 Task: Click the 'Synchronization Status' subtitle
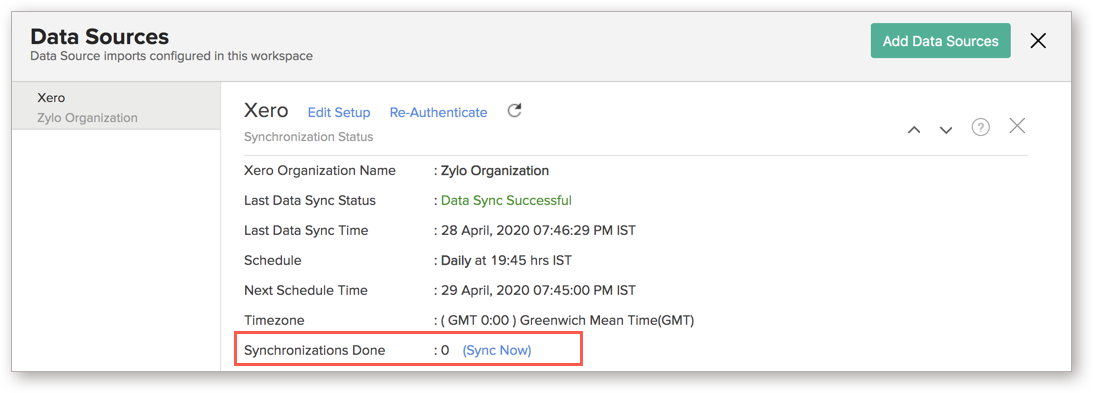(x=308, y=137)
